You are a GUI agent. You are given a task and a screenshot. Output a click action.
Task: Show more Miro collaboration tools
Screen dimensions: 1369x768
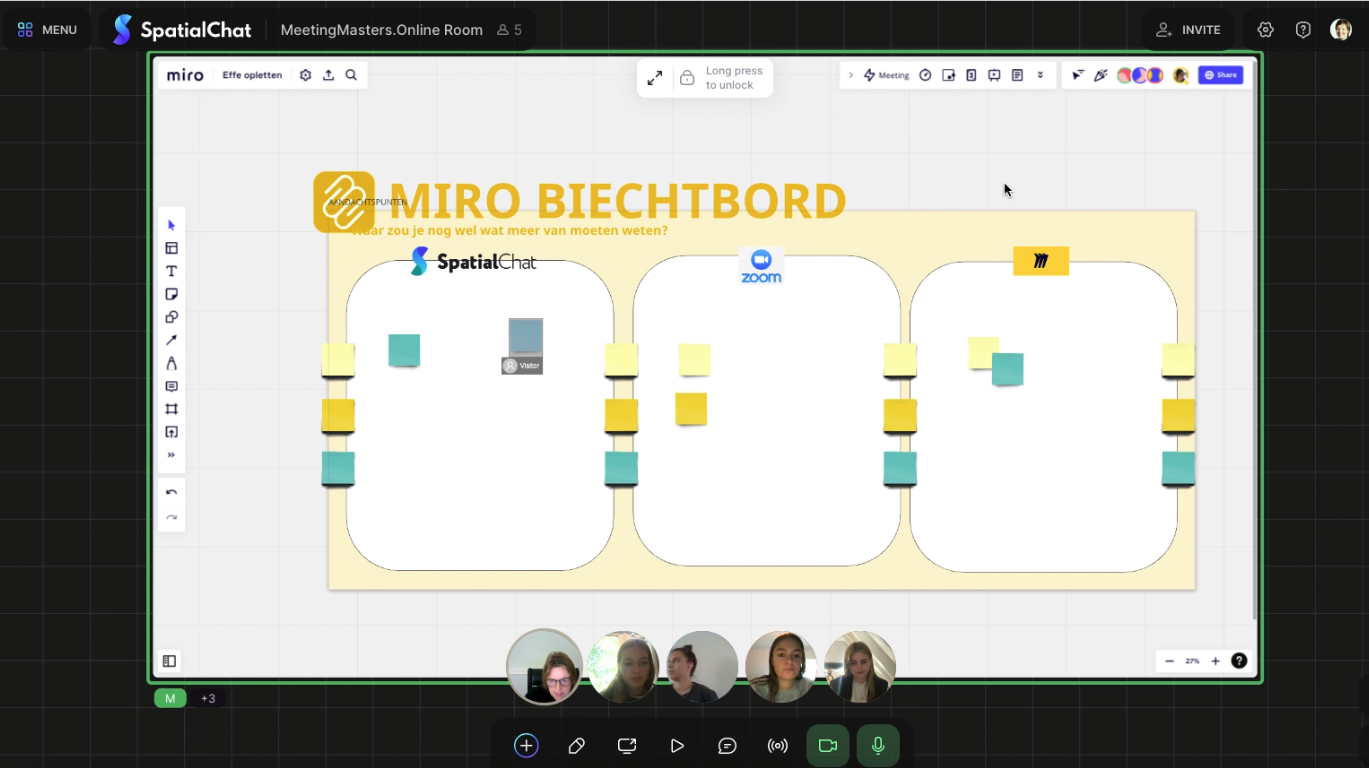coord(1040,75)
